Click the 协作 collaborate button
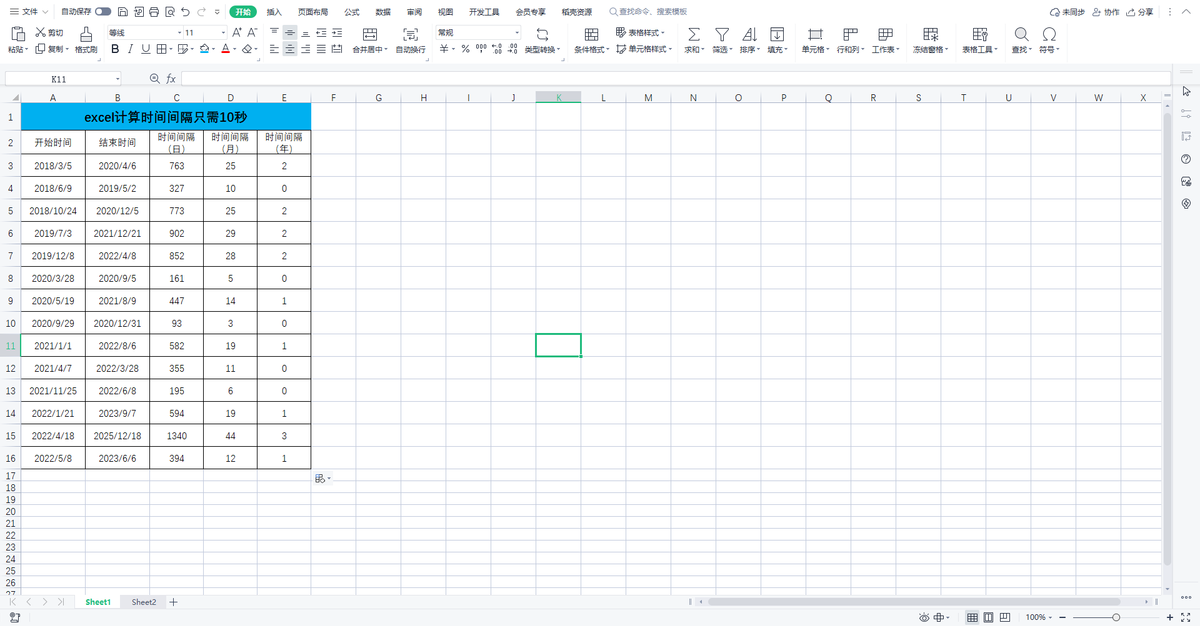1200x626 pixels. point(1105,12)
